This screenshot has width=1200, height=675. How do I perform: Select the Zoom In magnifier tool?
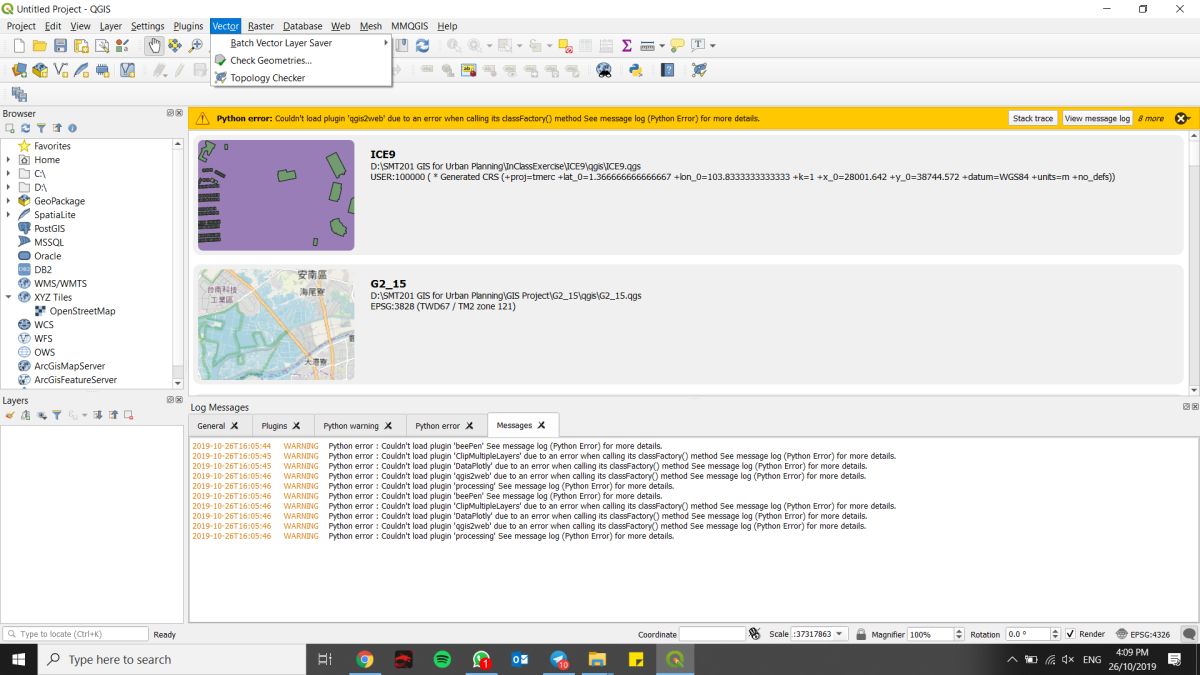tap(196, 46)
